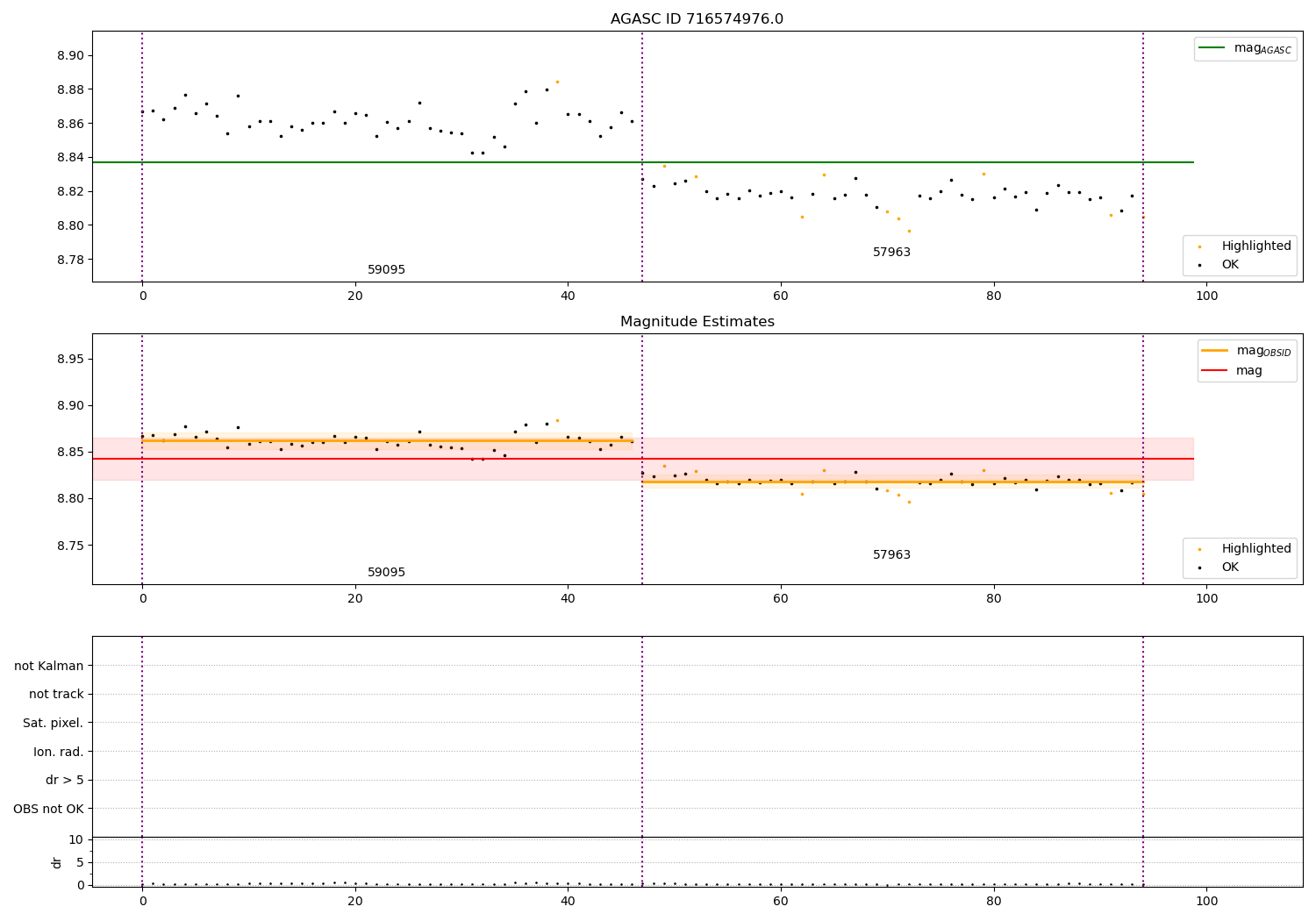Click the '8.85' y-axis tick label
The height and width of the screenshot is (921, 1316).
click(x=71, y=453)
